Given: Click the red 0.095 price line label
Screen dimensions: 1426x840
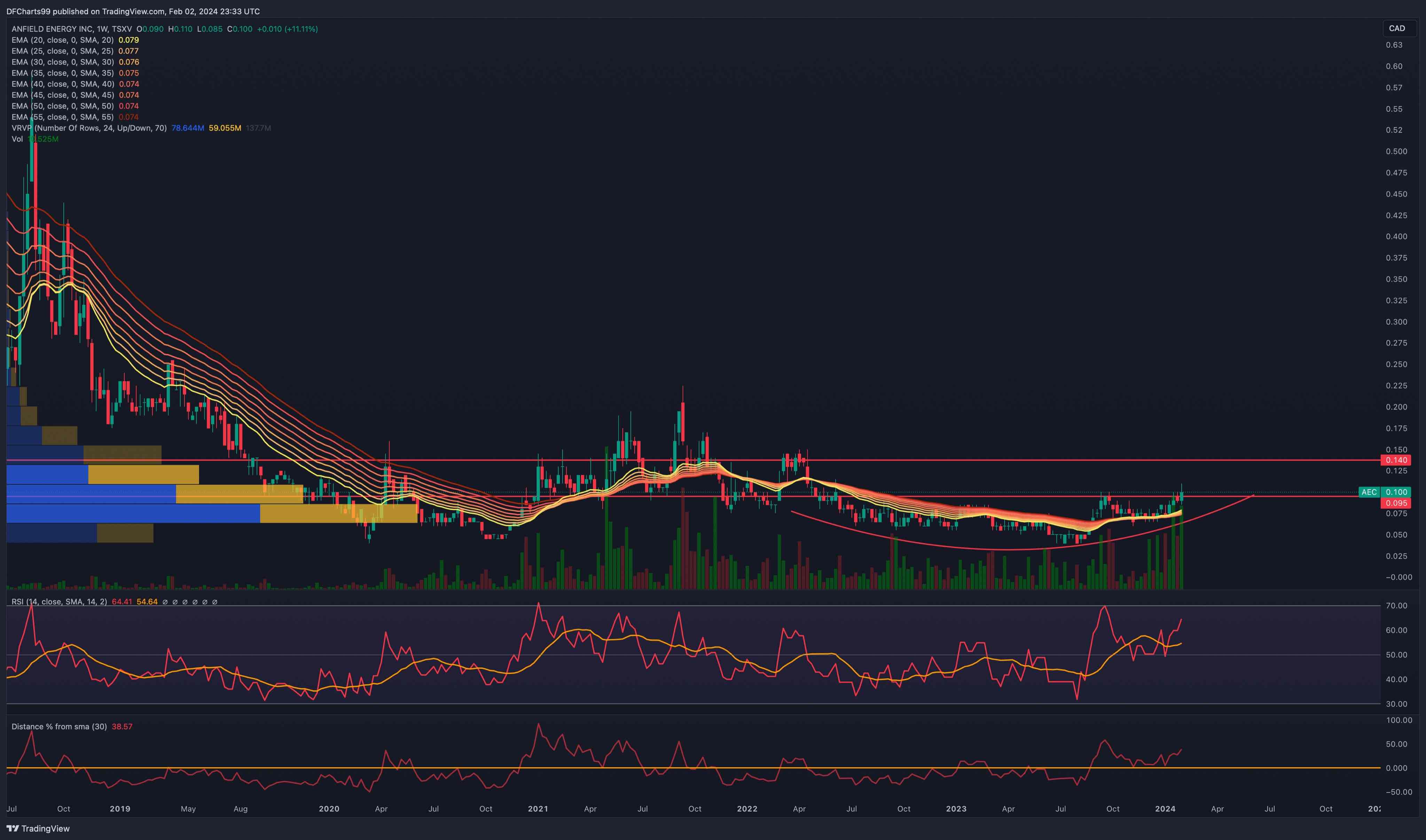Looking at the screenshot, I should (1396, 503).
